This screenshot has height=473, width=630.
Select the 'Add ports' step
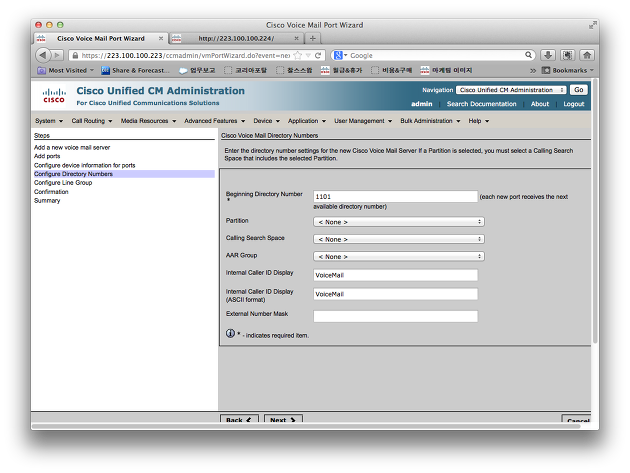[x=47, y=156]
